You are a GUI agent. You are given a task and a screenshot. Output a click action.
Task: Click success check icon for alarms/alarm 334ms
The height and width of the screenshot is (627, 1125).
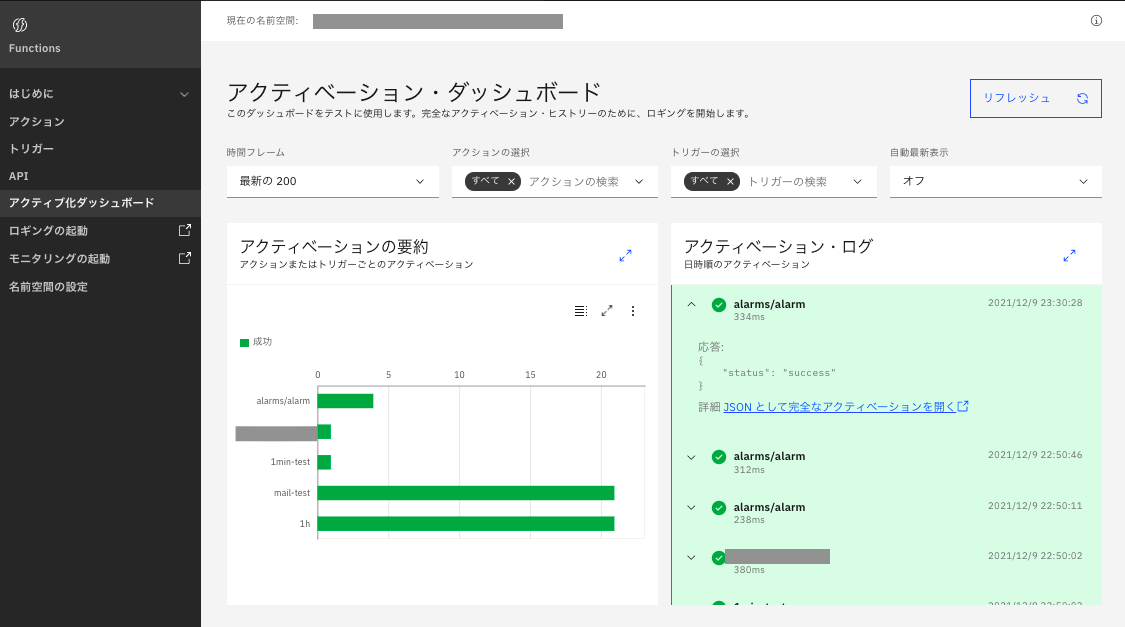click(x=719, y=305)
